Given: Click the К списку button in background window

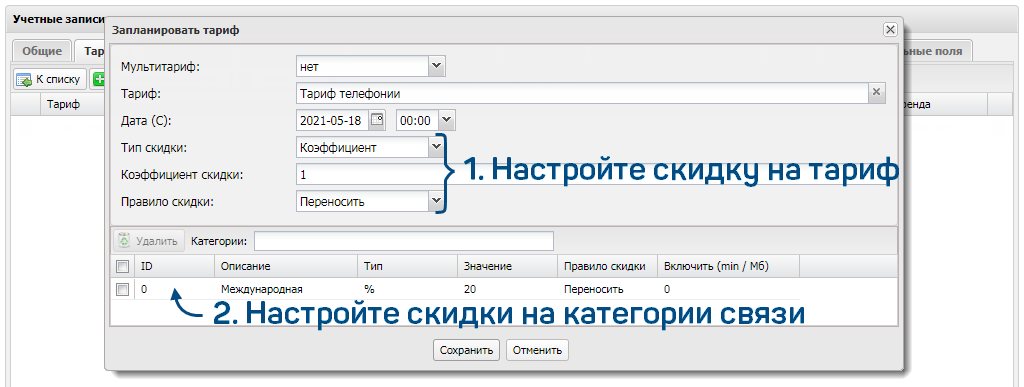Looking at the screenshot, I should 50,80.
